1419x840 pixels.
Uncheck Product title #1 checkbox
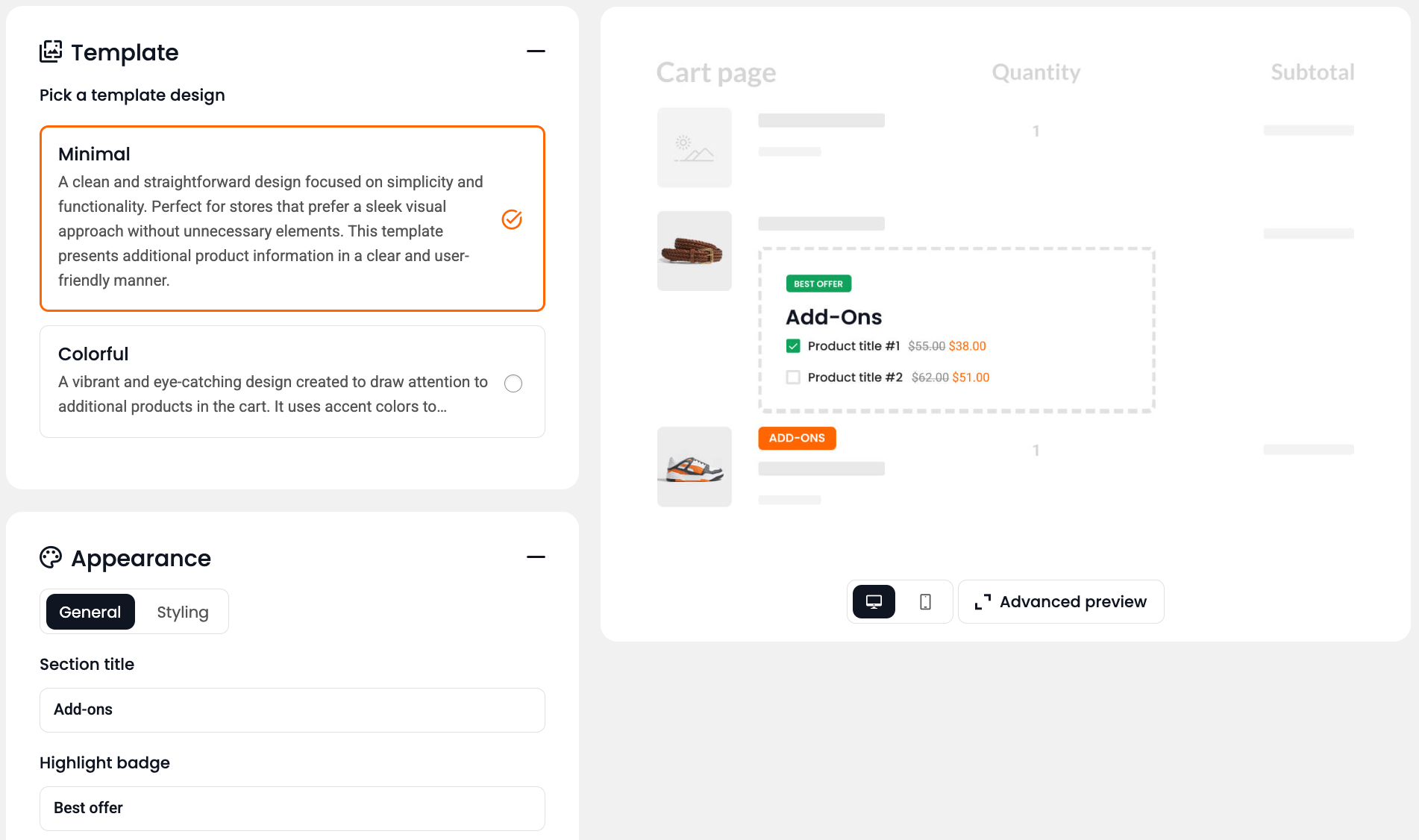pyautogui.click(x=793, y=346)
